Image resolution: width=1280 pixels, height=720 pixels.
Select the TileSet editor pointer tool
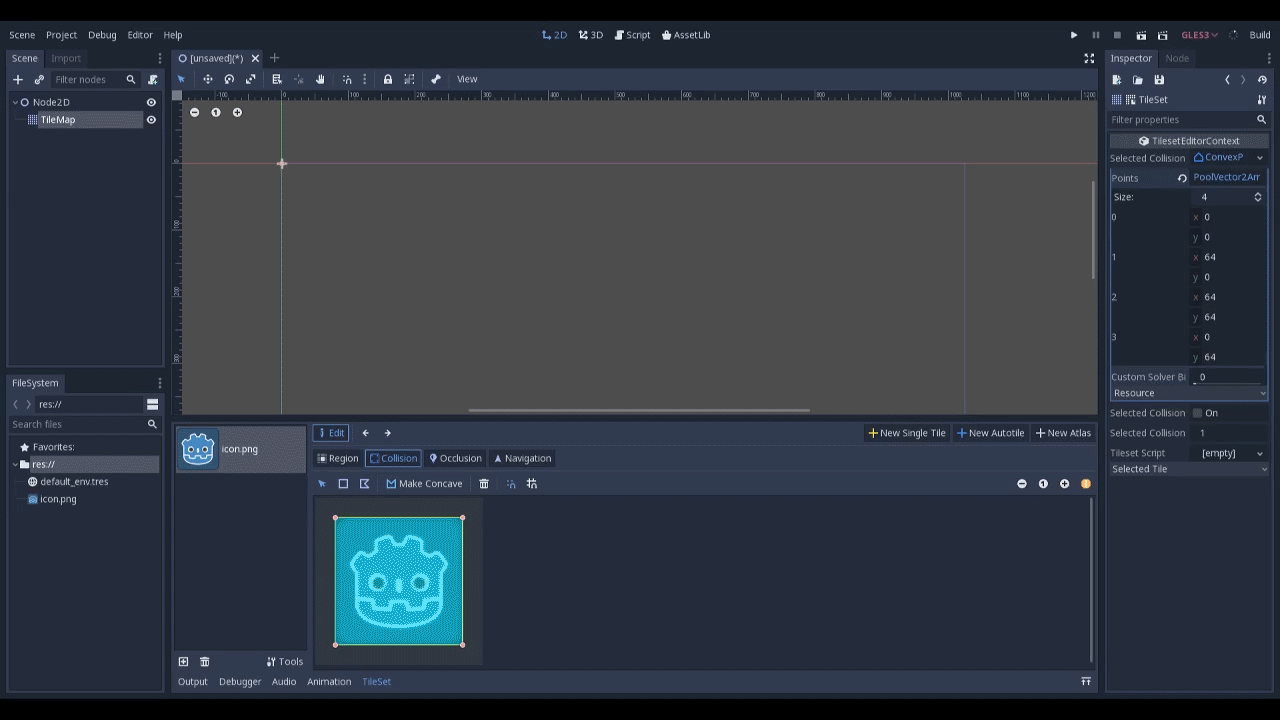[x=322, y=484]
